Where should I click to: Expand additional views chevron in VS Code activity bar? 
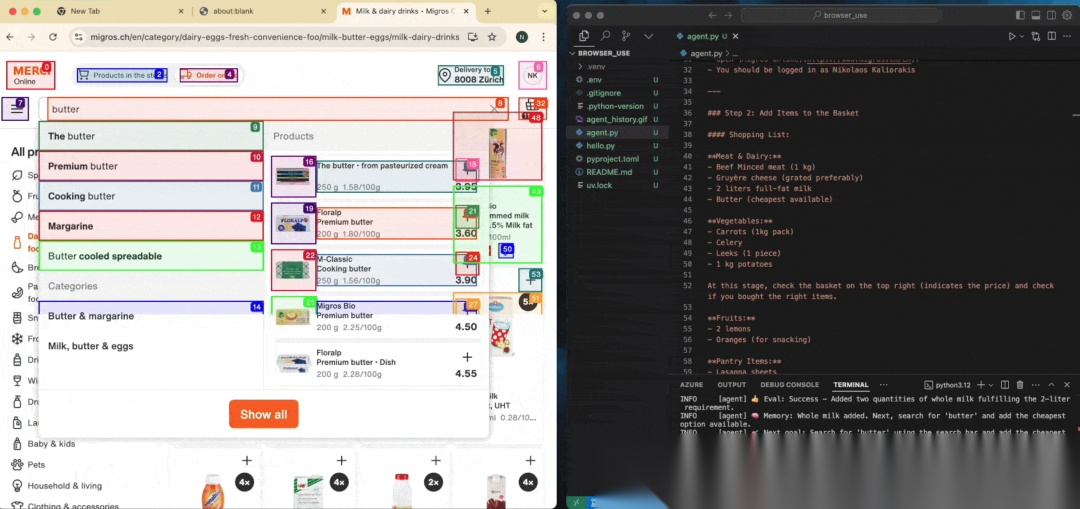pyautogui.click(x=648, y=36)
